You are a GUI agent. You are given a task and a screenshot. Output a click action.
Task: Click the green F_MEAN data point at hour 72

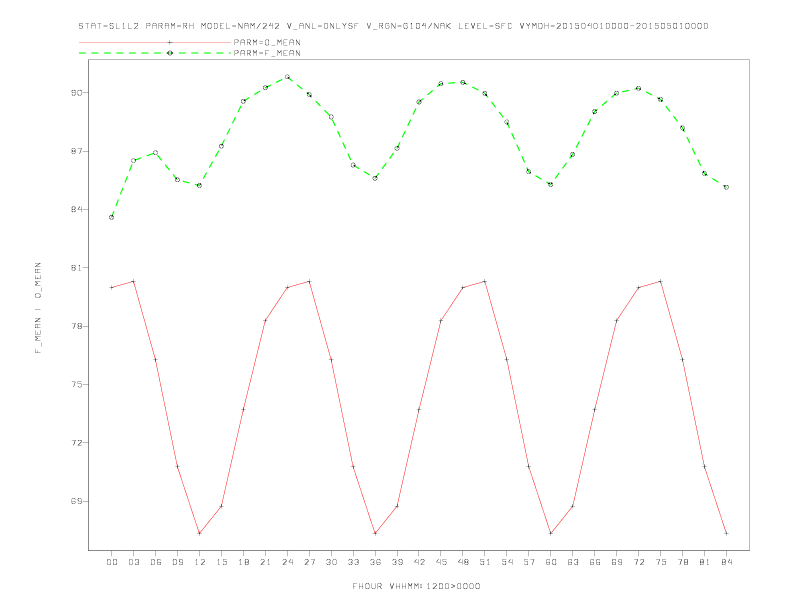point(638,88)
